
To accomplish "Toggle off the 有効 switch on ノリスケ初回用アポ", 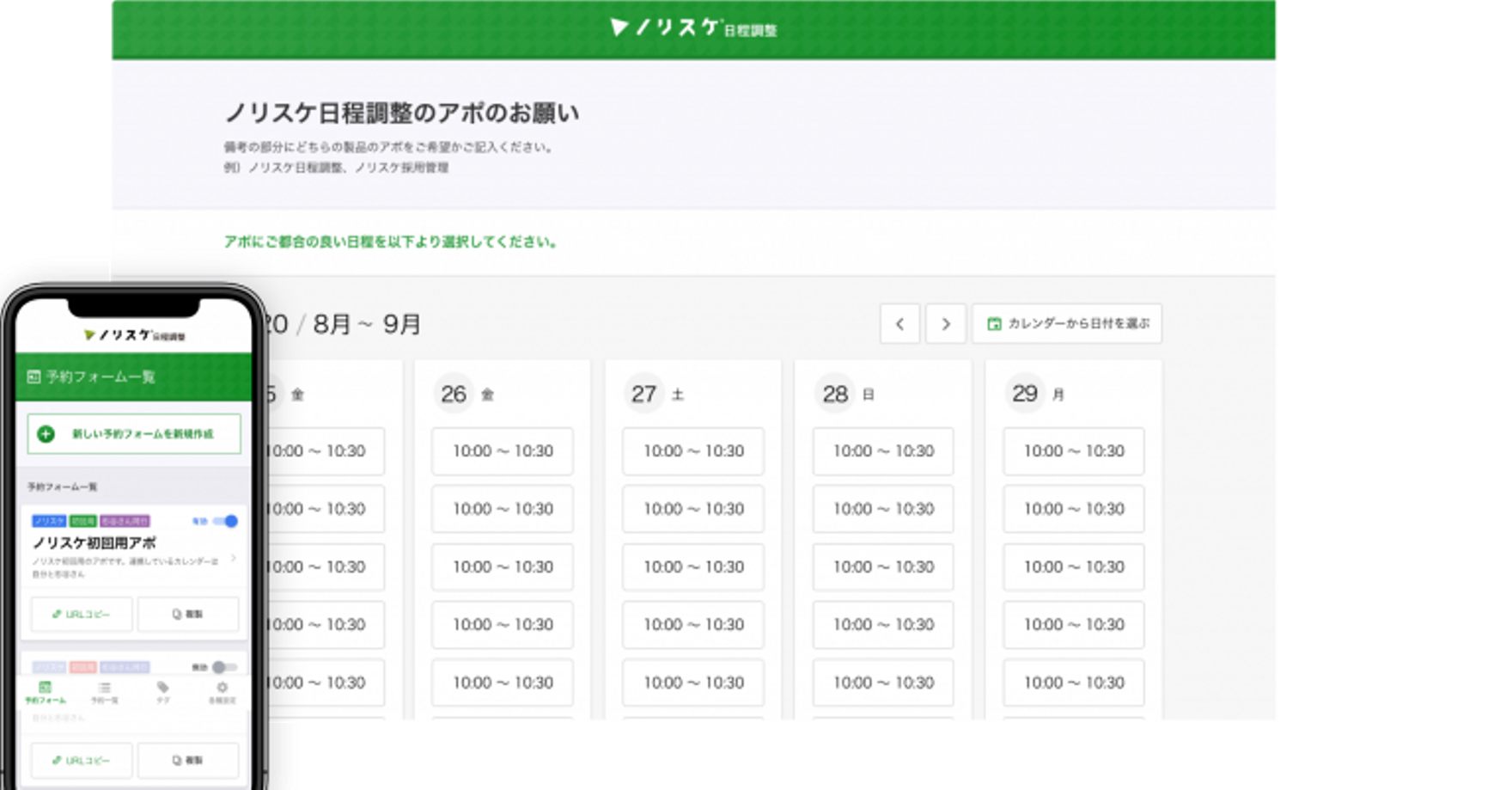I will point(226,521).
